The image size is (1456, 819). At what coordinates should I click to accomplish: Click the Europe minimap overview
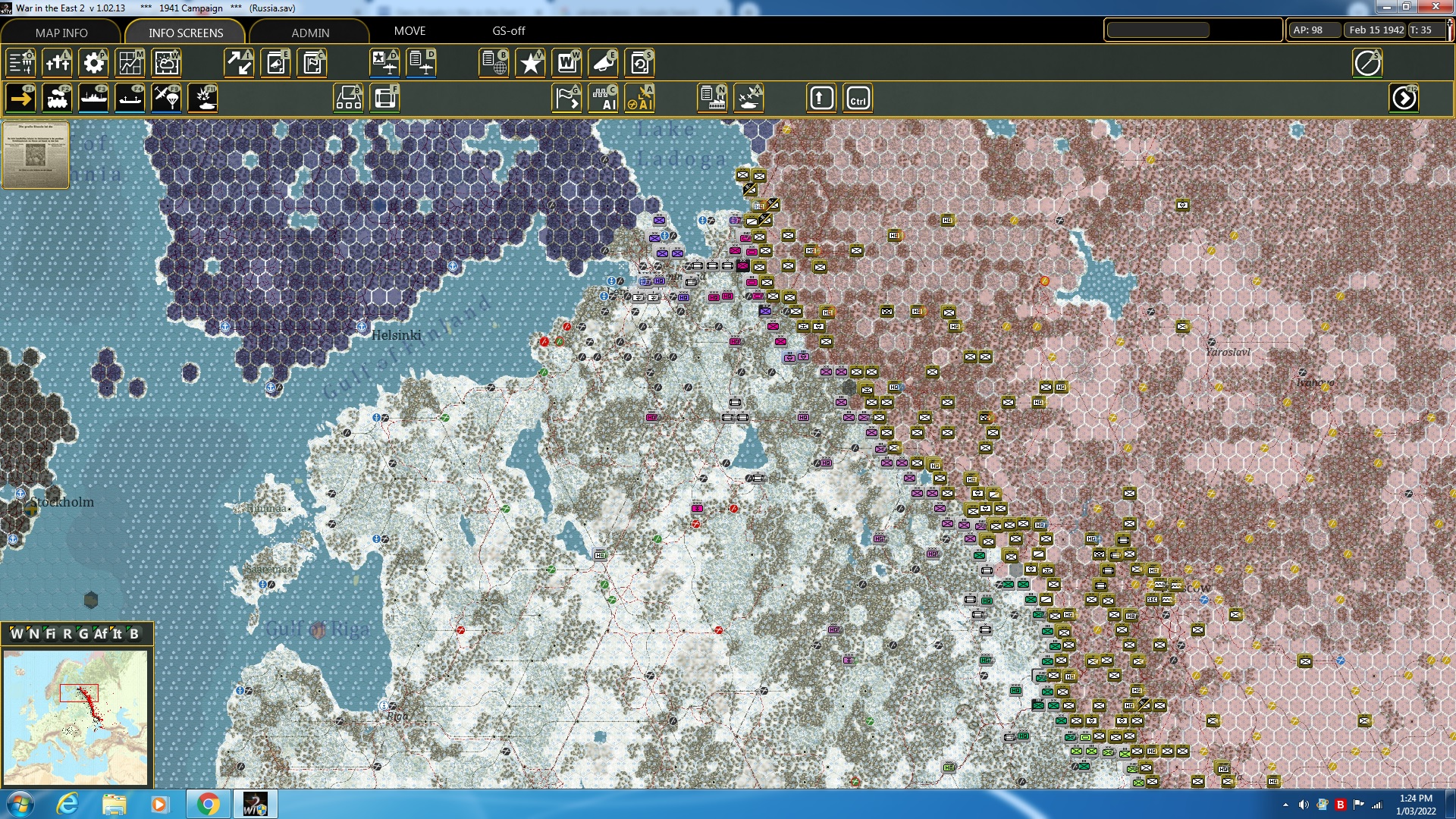click(75, 717)
